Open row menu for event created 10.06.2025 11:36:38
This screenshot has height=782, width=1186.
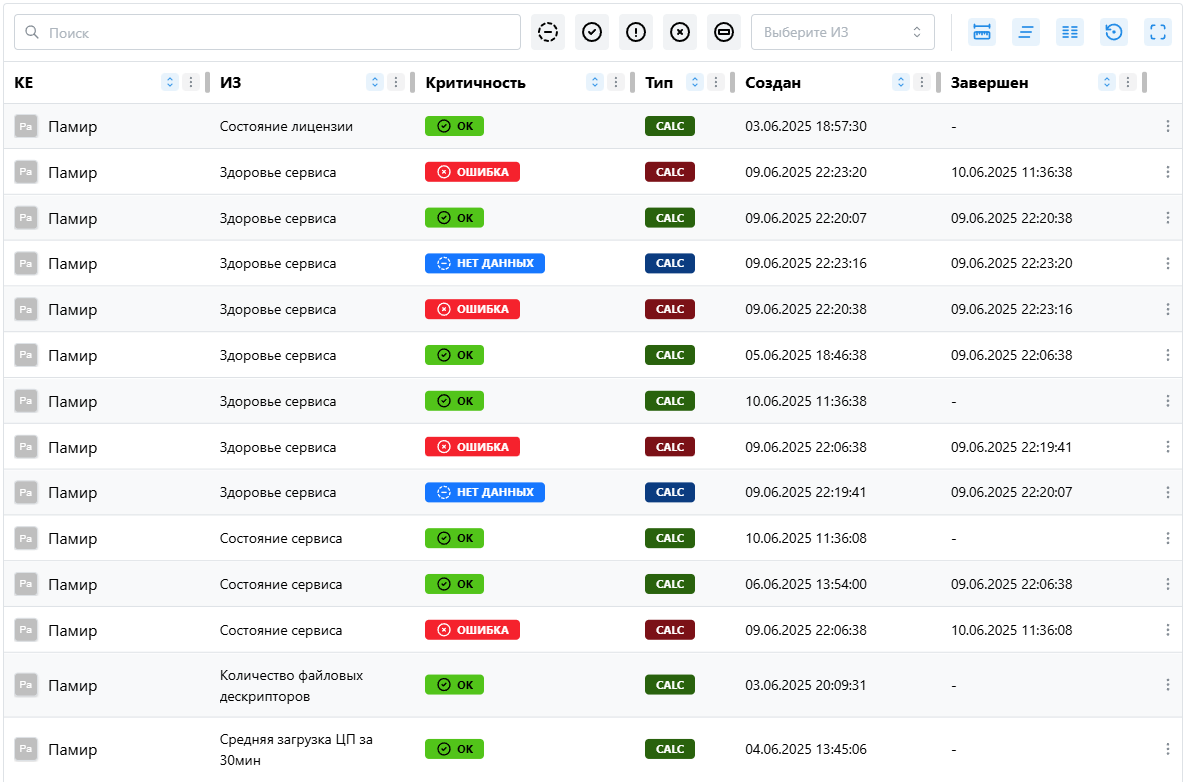(x=1167, y=401)
